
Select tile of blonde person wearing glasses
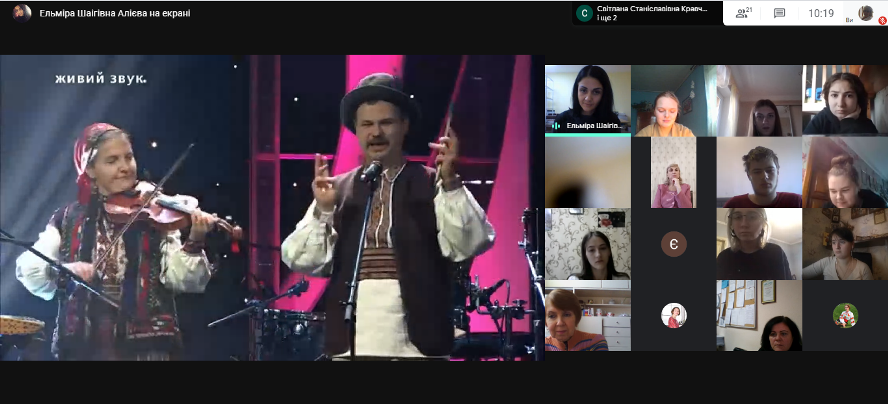coord(759,244)
